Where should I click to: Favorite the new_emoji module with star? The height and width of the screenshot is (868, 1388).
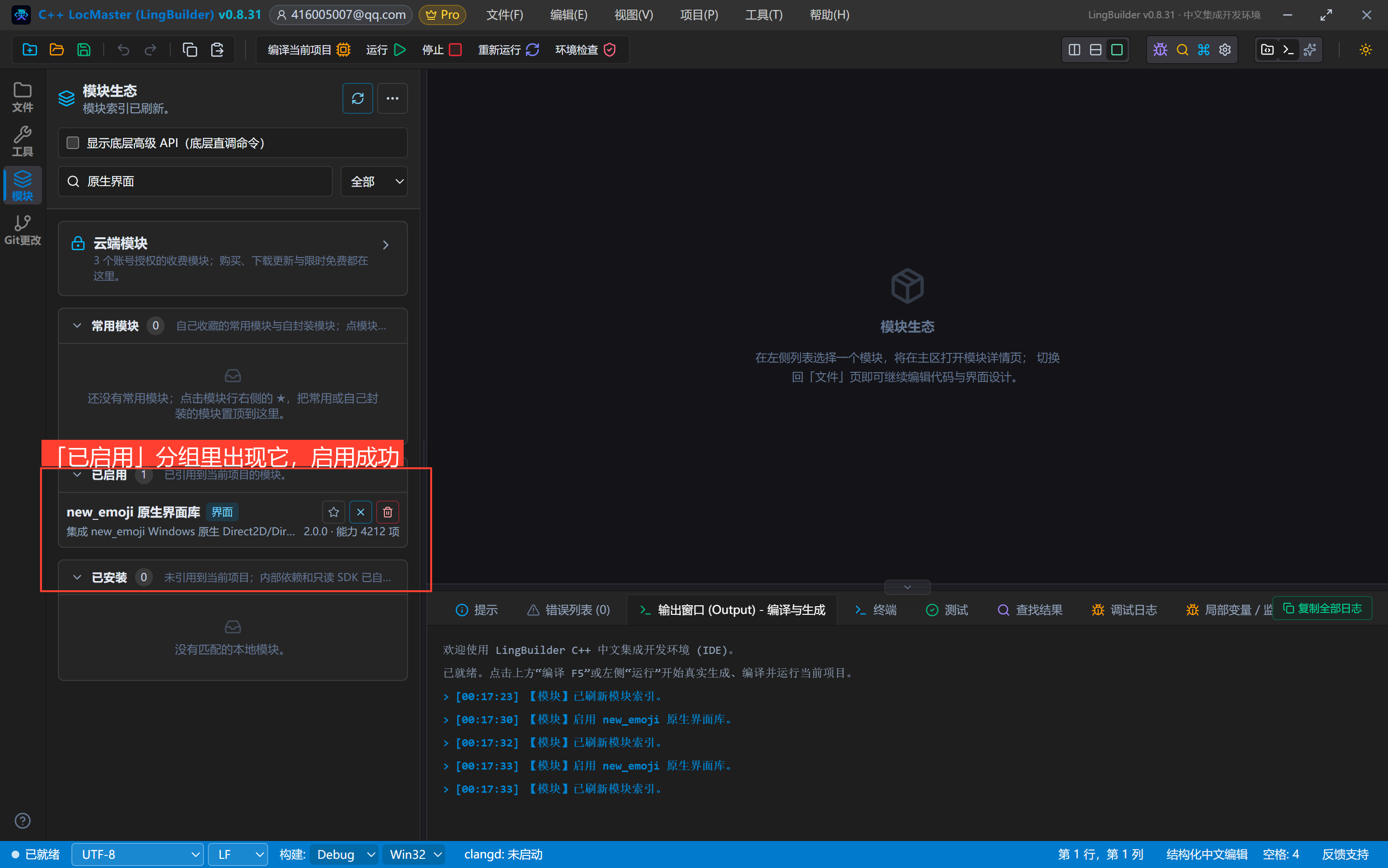point(334,512)
